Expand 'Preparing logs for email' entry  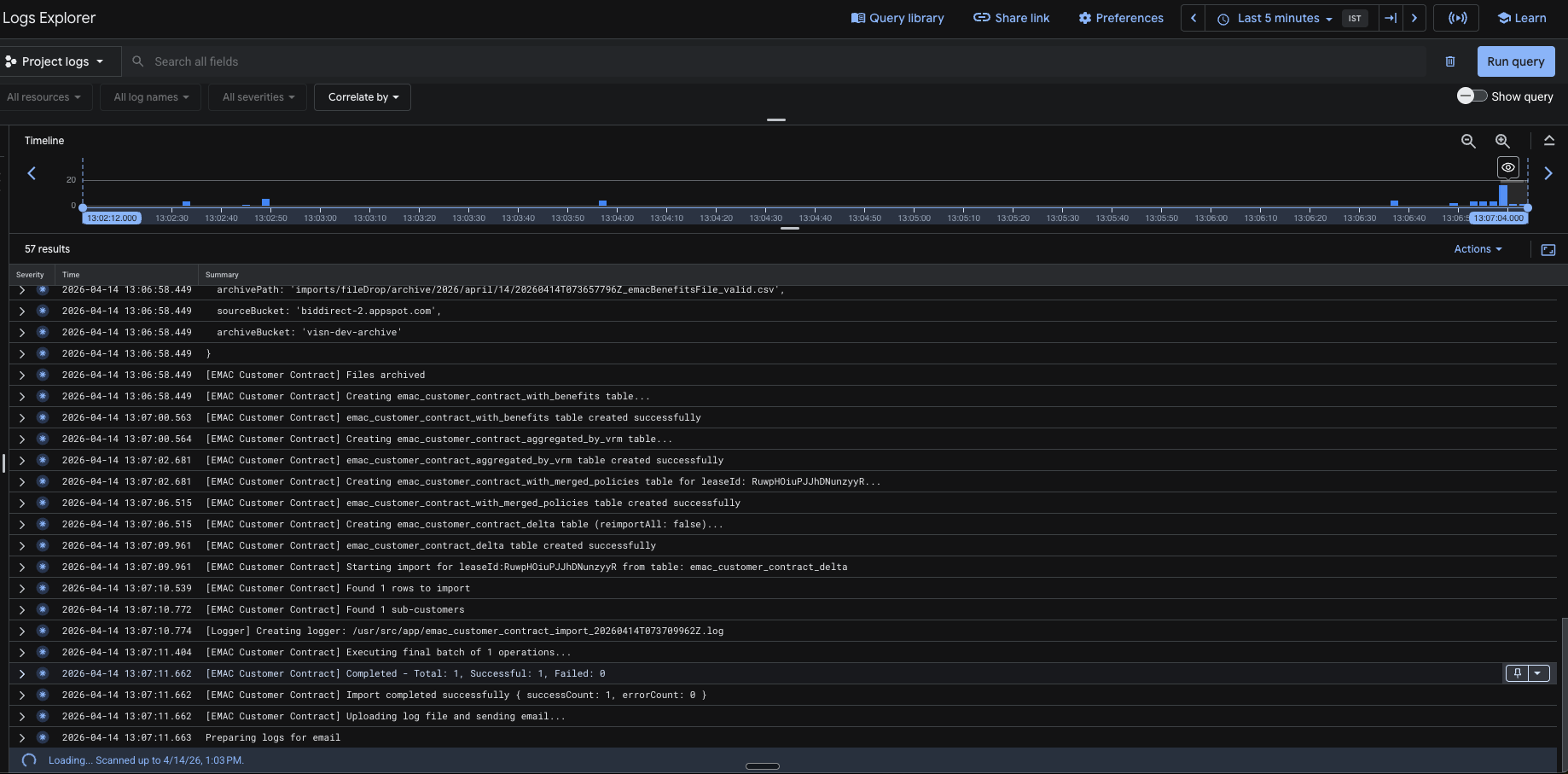coord(22,738)
